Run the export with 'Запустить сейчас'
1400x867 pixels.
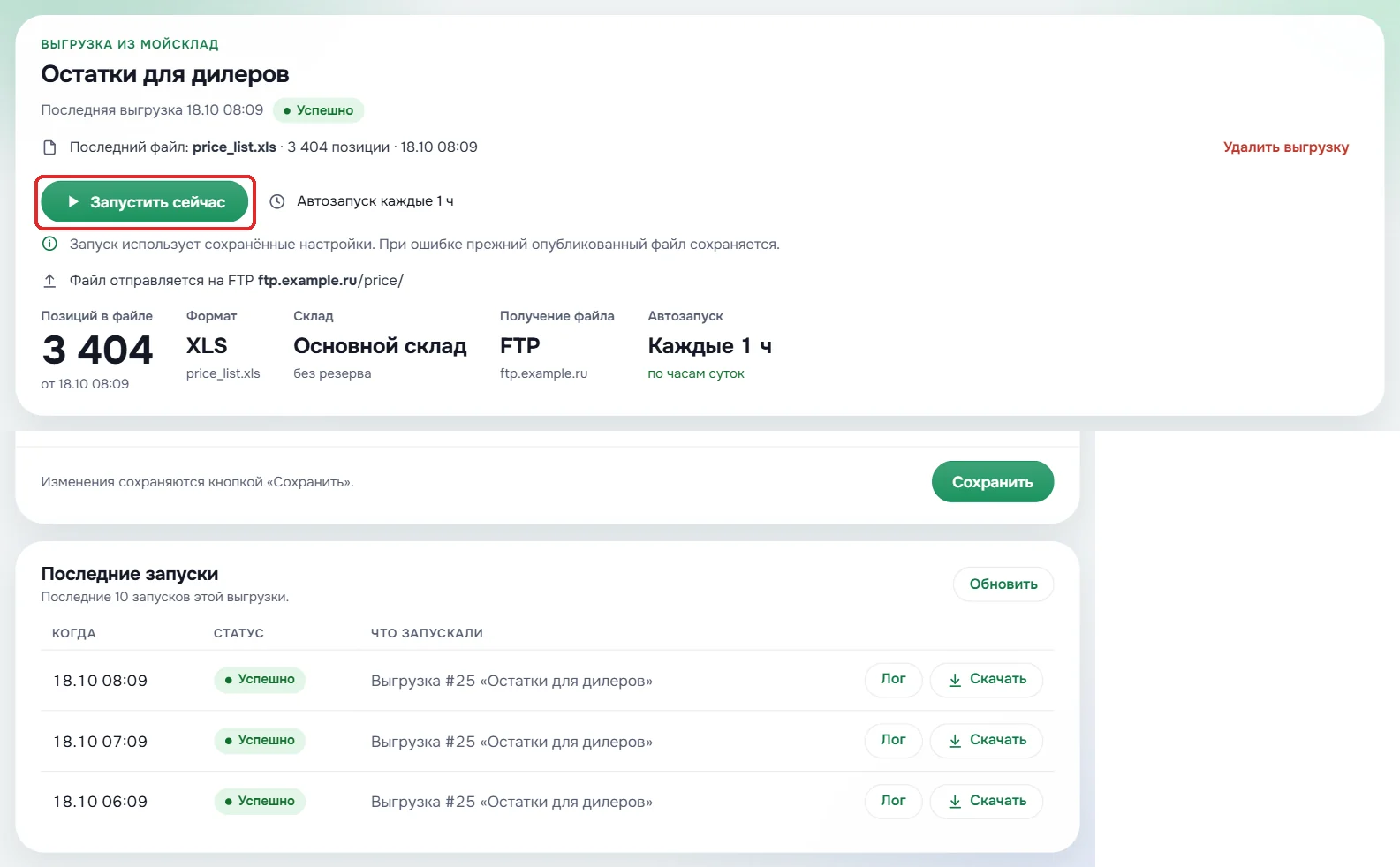click(x=145, y=202)
